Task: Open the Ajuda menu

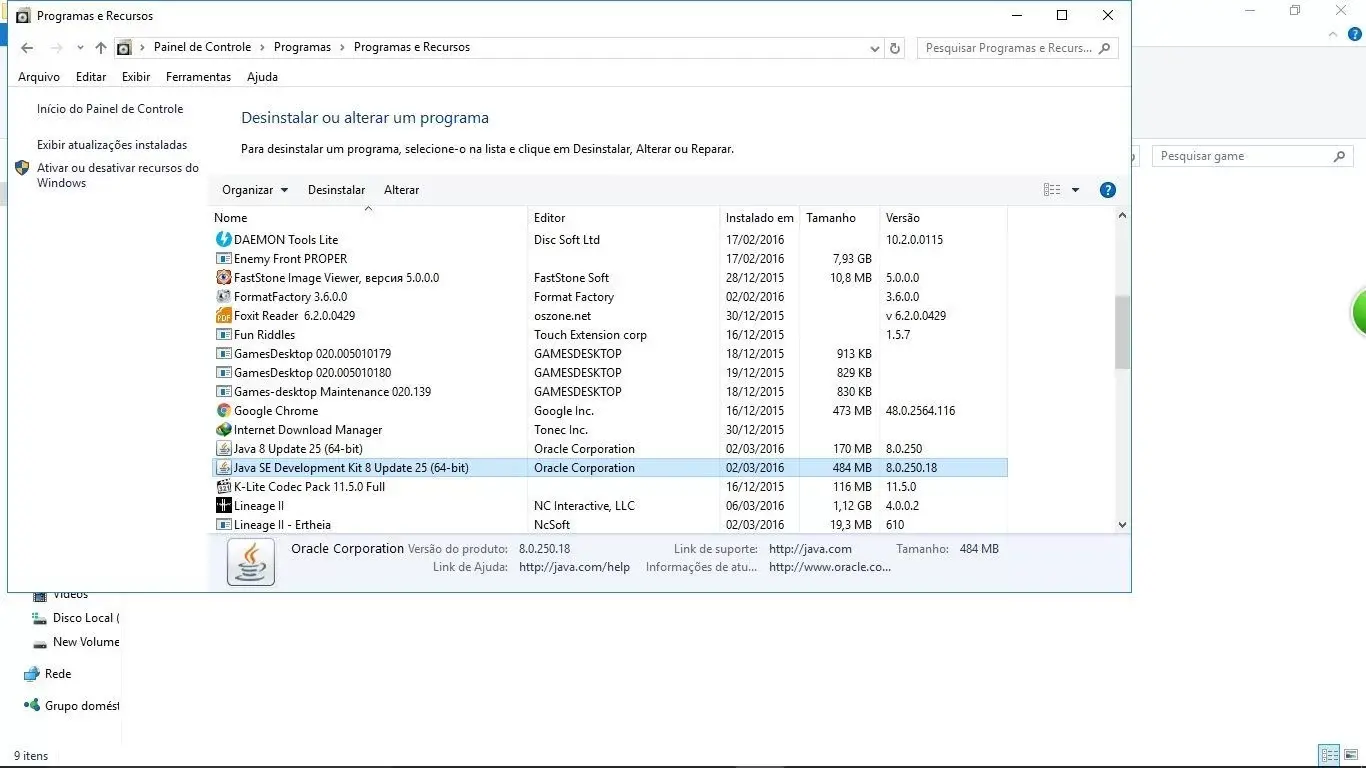Action: point(262,77)
